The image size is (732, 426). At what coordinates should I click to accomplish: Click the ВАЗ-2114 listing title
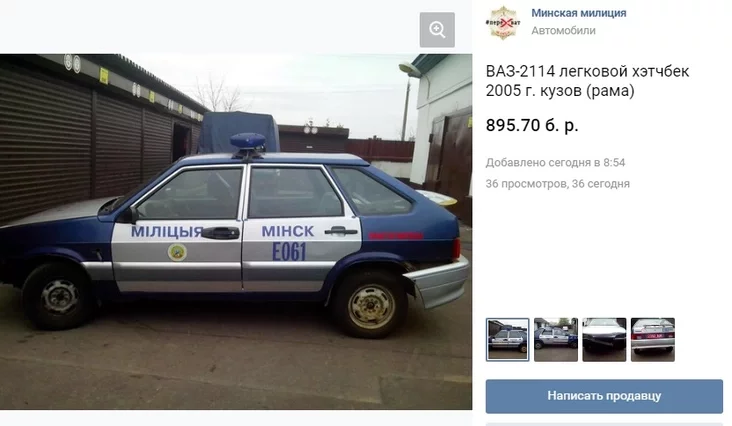[x=587, y=81]
